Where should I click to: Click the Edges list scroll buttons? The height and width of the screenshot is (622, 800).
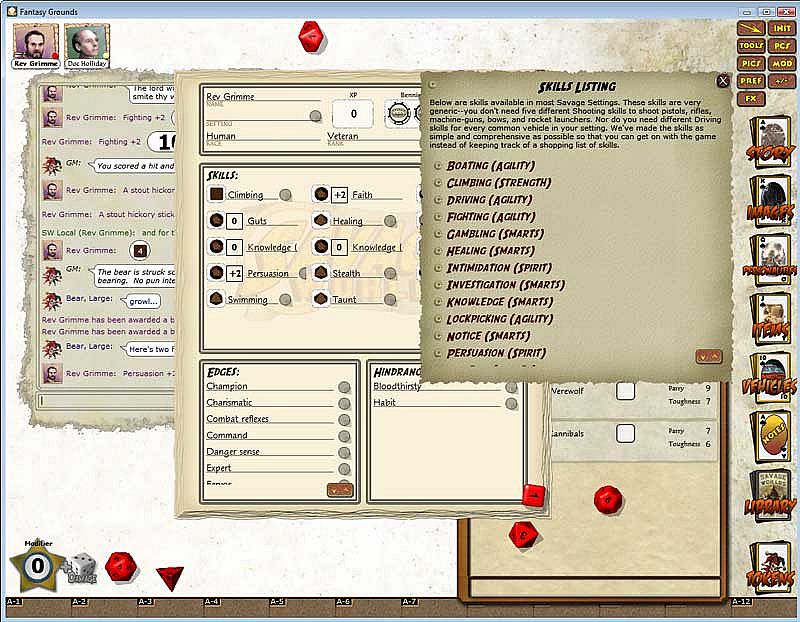point(340,490)
